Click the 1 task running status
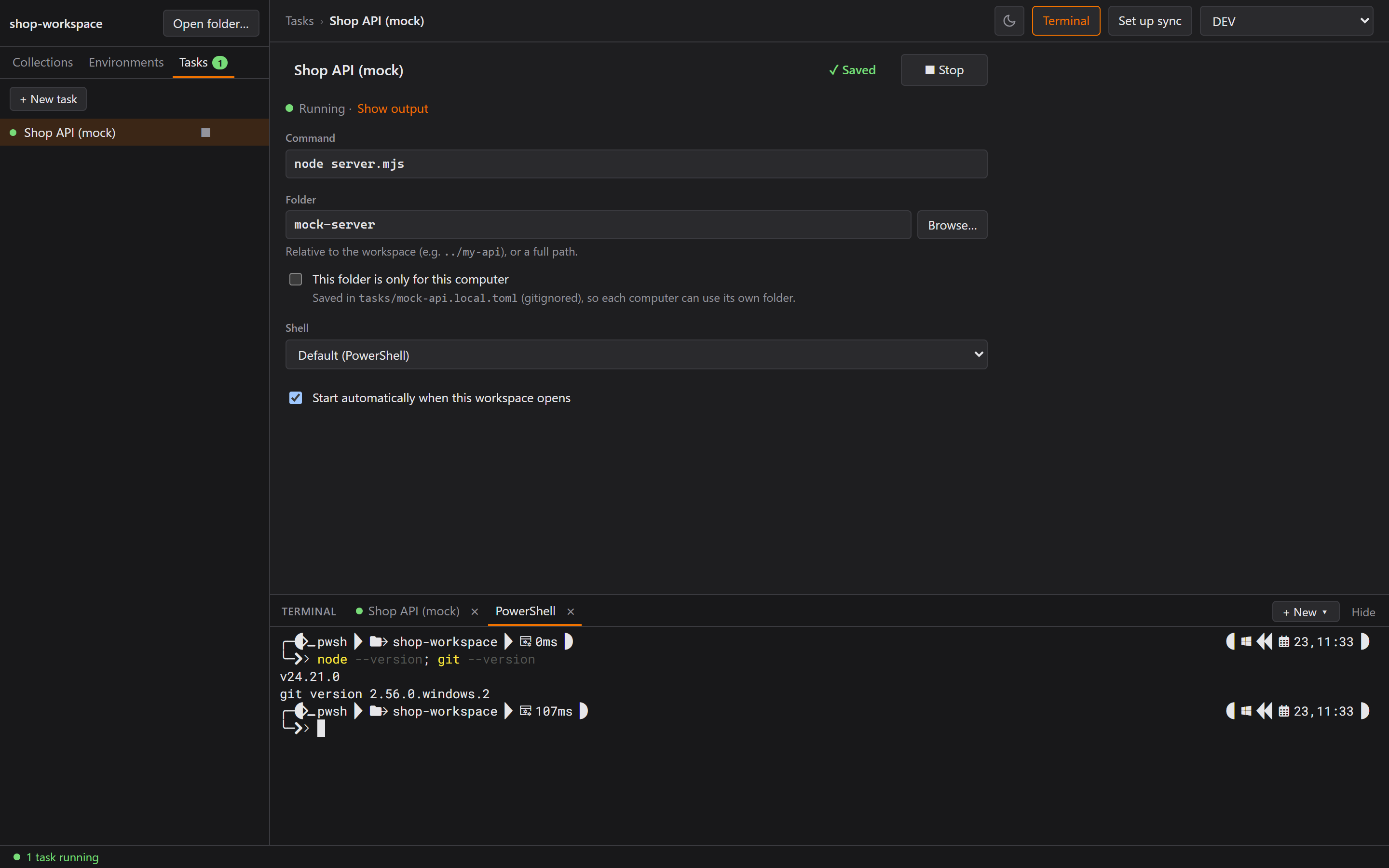This screenshot has height=868, width=1389. pos(55,857)
